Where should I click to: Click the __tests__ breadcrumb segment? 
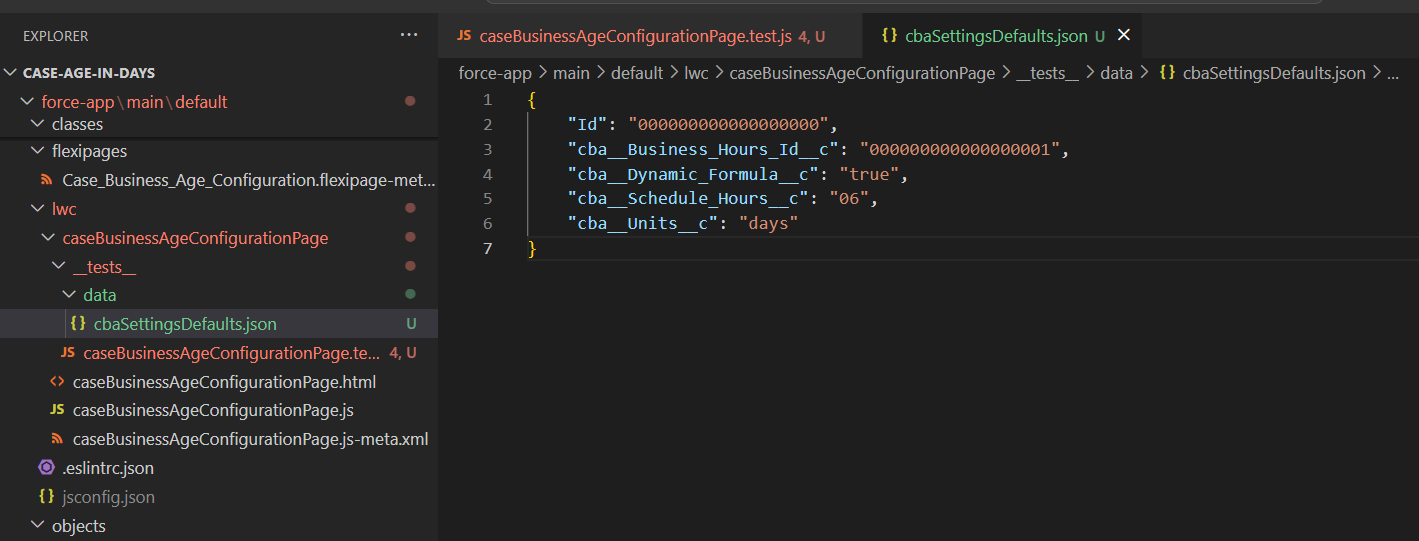(x=1047, y=73)
